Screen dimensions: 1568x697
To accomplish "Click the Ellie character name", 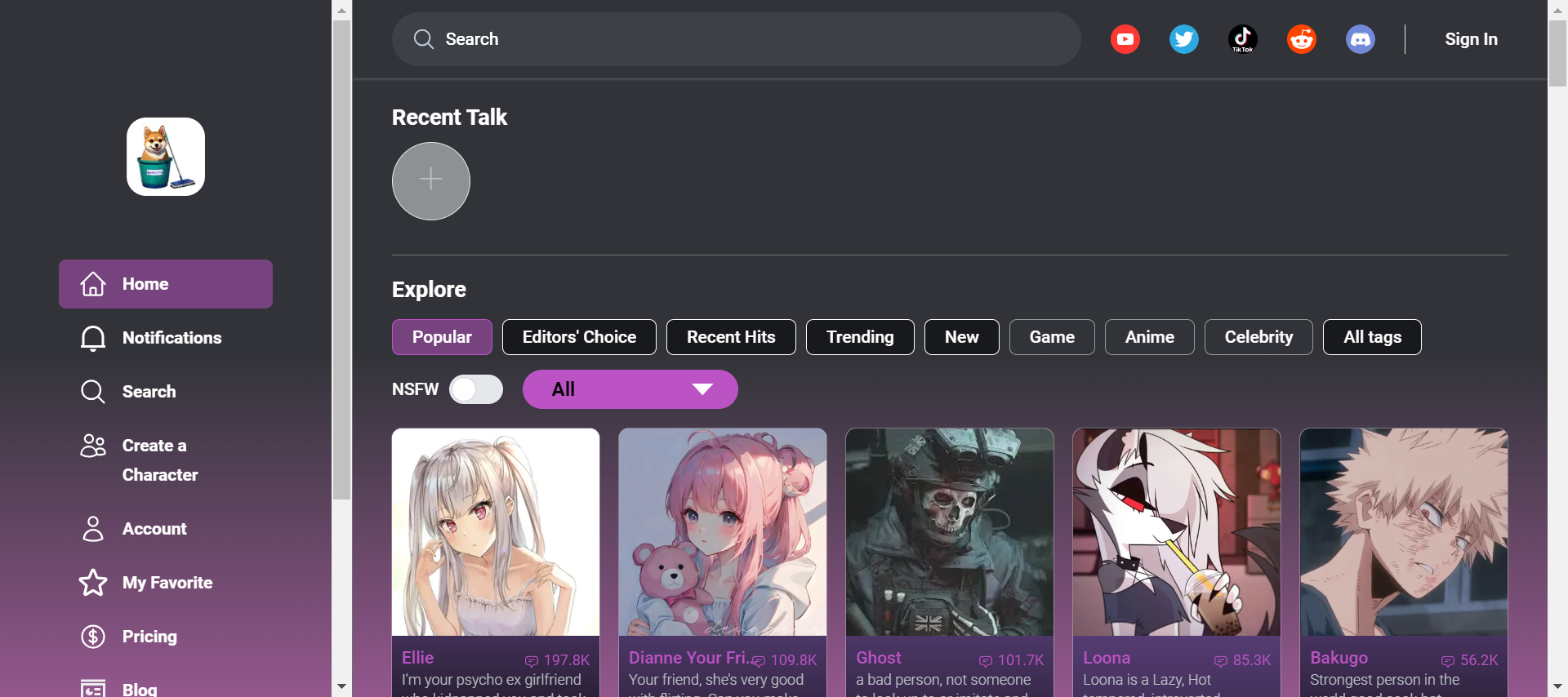I will (417, 658).
